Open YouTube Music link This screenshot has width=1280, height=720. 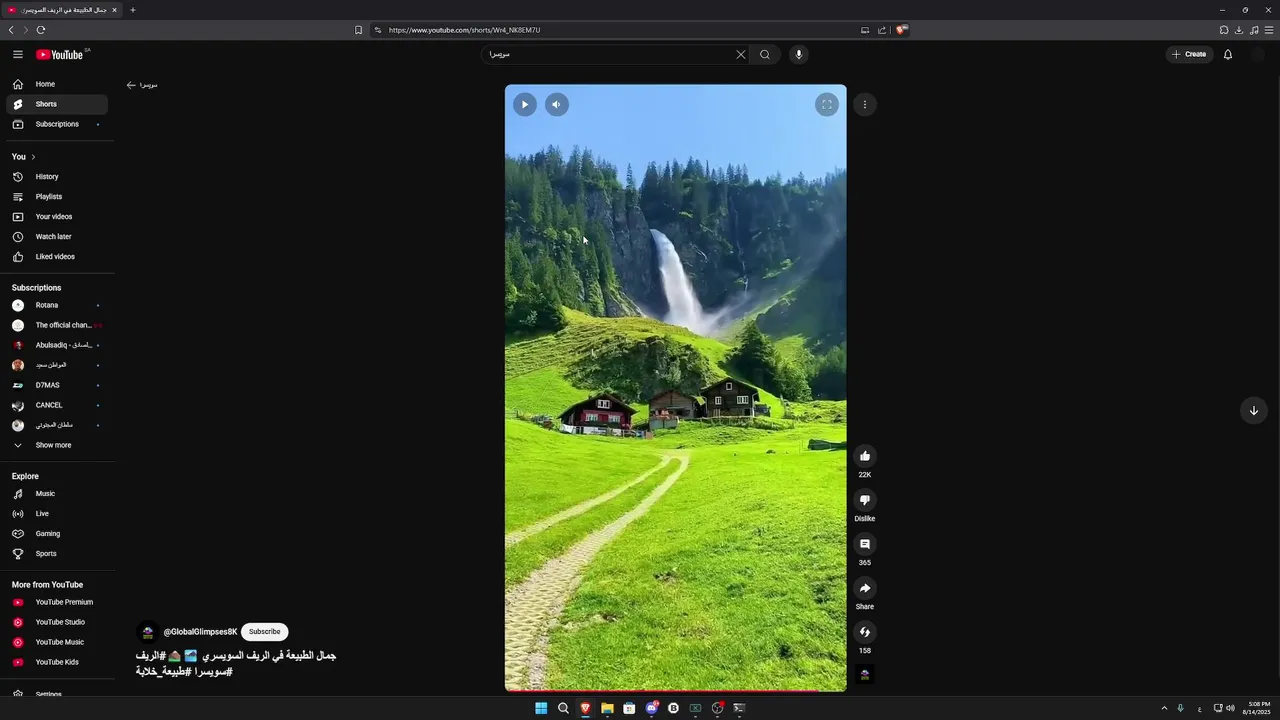pyautogui.click(x=57, y=642)
